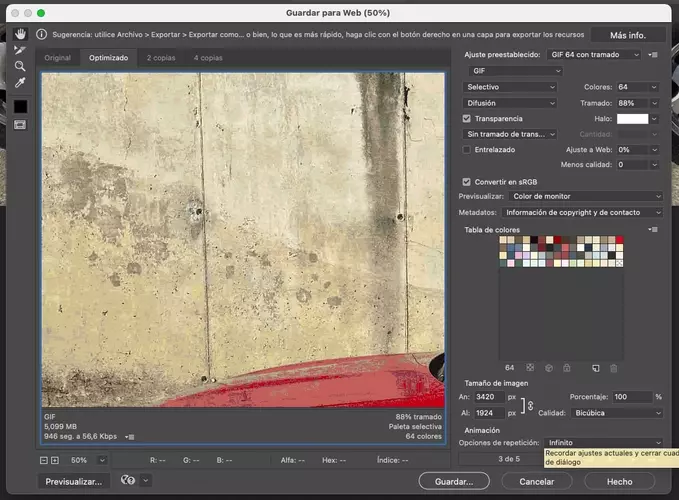Open the zoom level 50% dropdown
This screenshot has width=679, height=500.
(102, 460)
